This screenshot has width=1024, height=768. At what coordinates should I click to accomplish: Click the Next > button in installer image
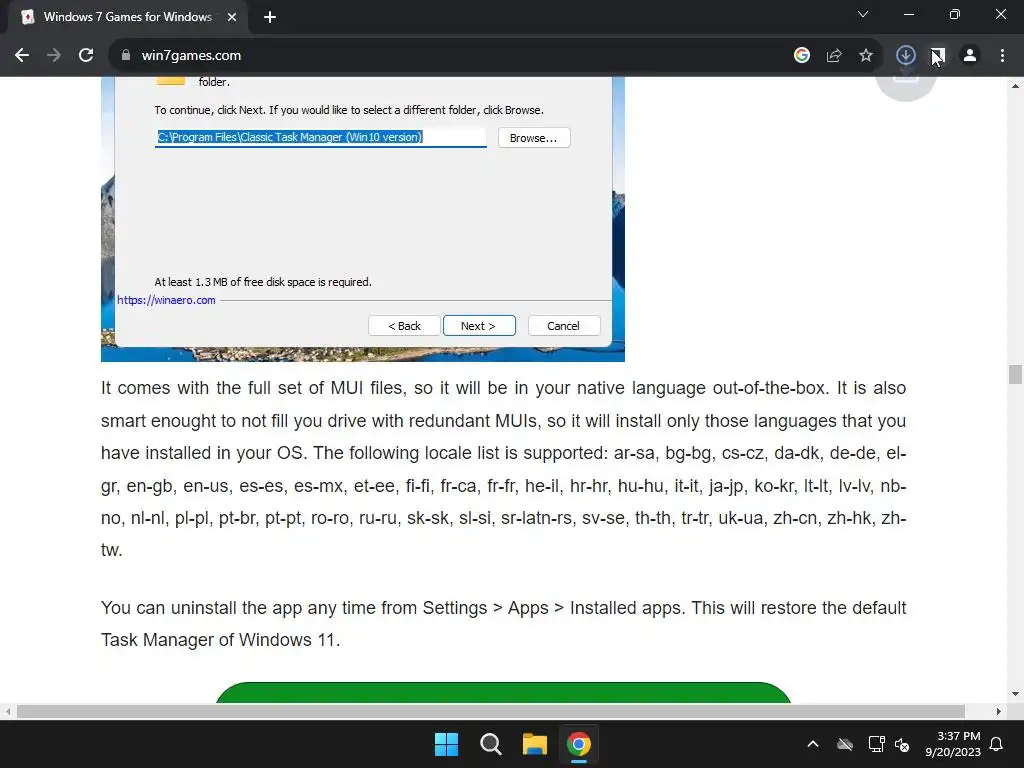coord(479,326)
